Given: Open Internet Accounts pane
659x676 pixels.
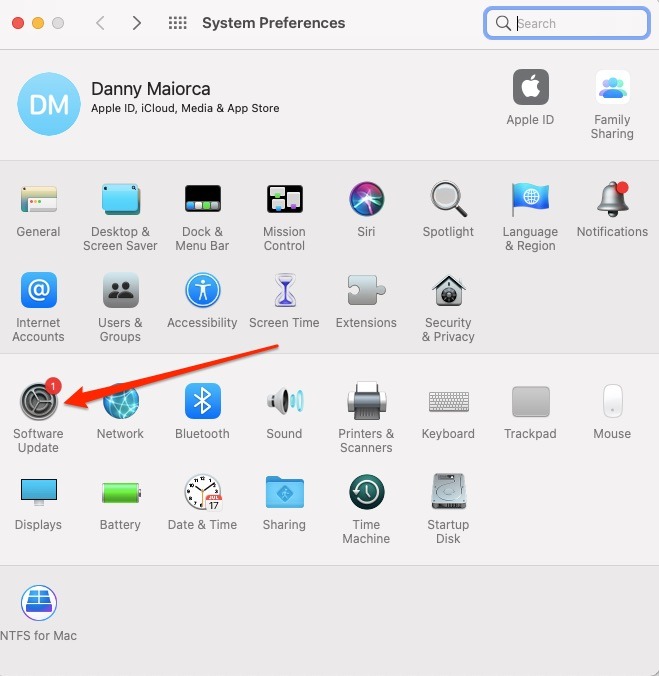Looking at the screenshot, I should pyautogui.click(x=38, y=290).
